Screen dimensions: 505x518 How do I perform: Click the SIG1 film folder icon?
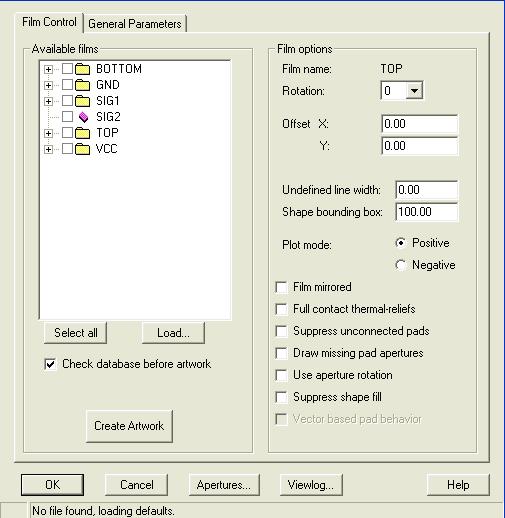[x=82, y=101]
